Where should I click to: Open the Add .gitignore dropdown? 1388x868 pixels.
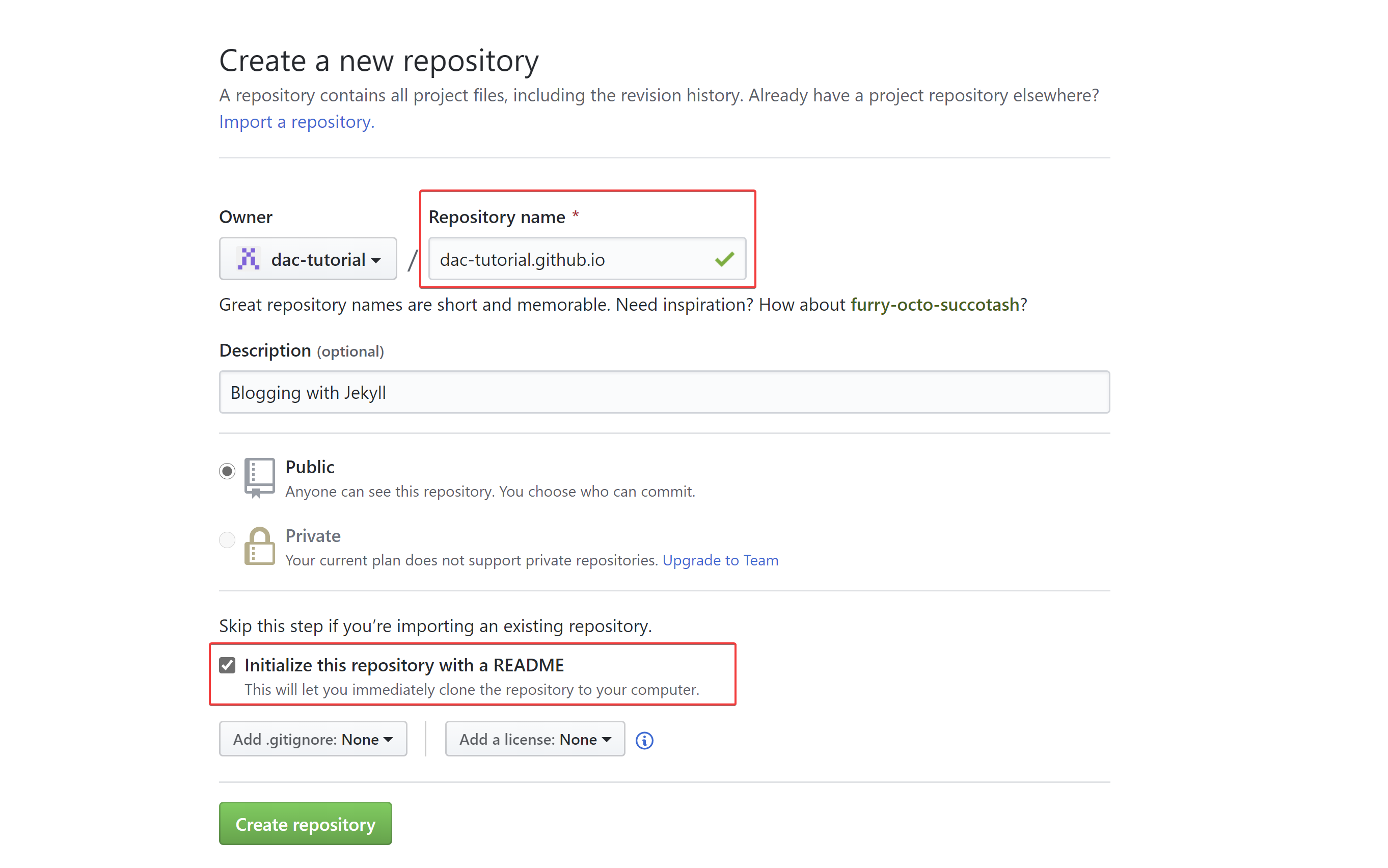coord(313,739)
